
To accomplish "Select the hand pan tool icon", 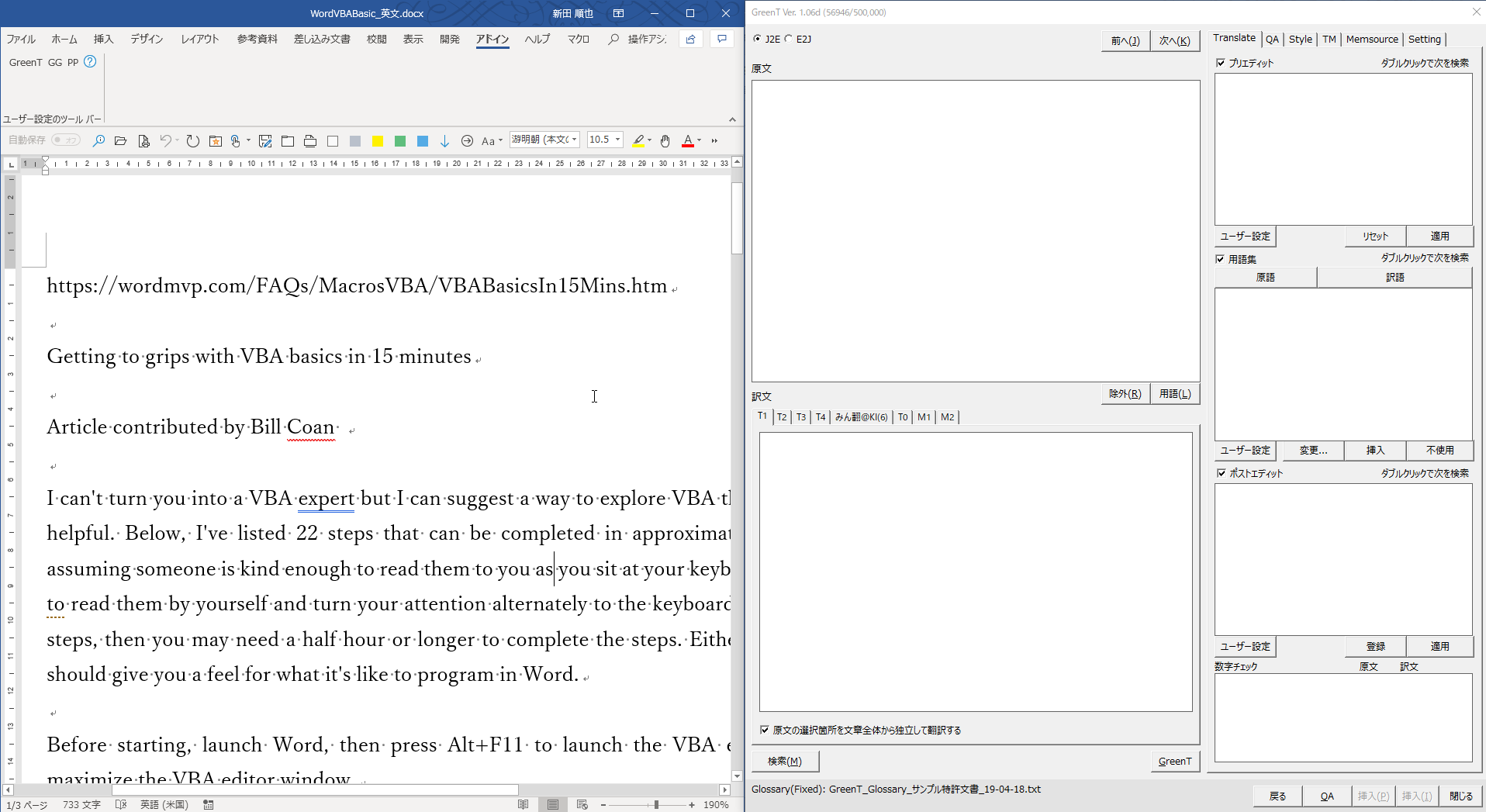I will pyautogui.click(x=665, y=140).
